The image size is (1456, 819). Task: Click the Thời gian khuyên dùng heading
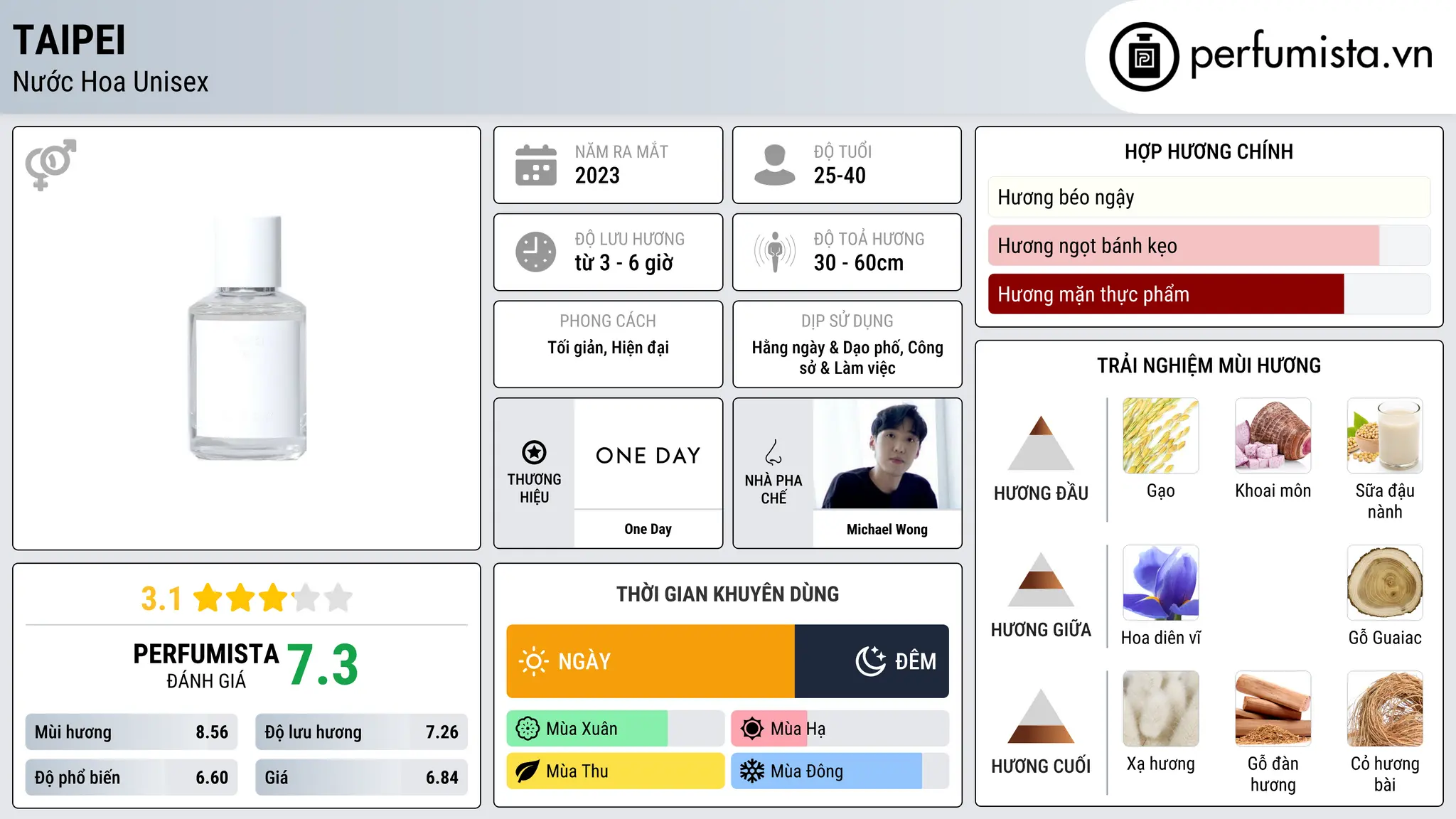click(727, 594)
